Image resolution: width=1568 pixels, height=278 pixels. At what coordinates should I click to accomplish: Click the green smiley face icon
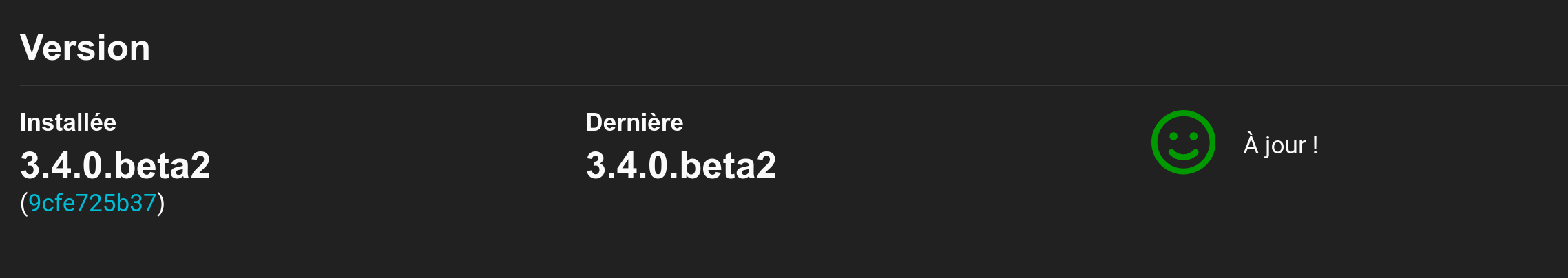click(x=1183, y=142)
